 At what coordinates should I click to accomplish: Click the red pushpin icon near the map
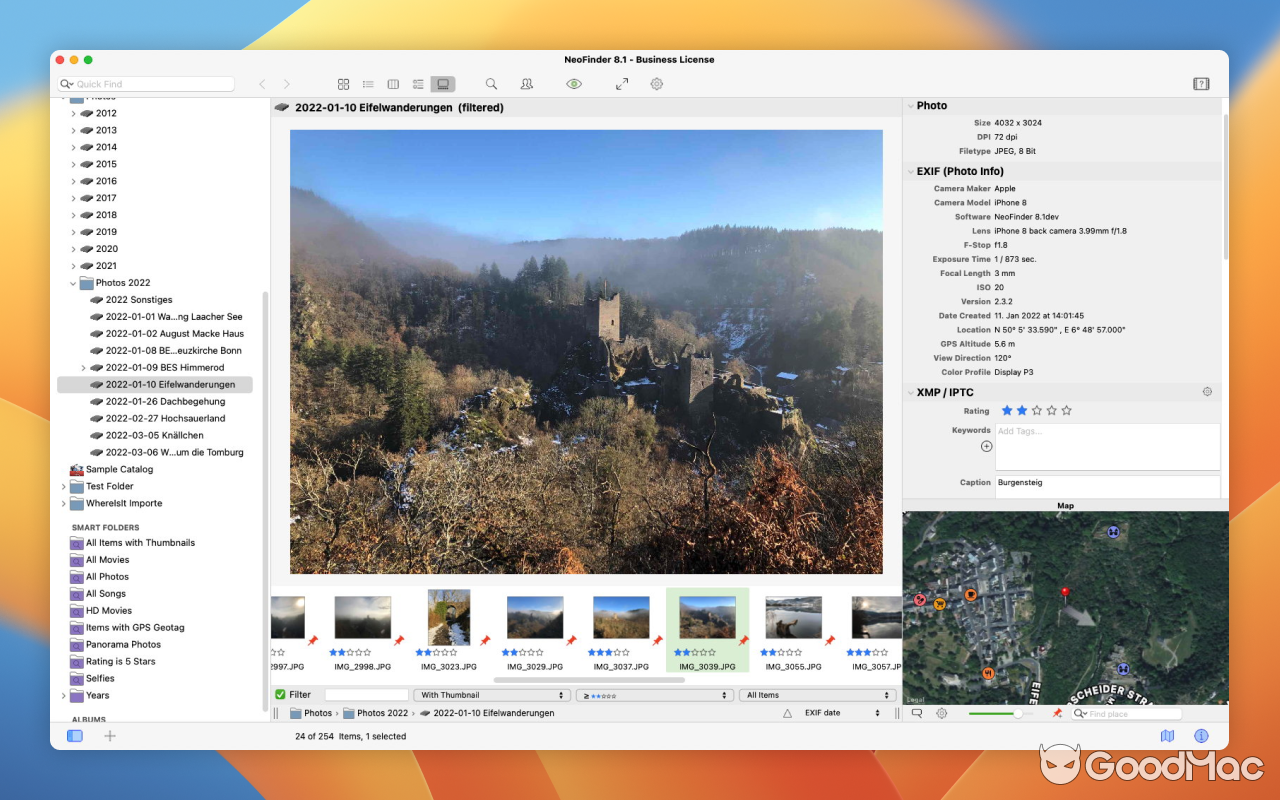1058,713
